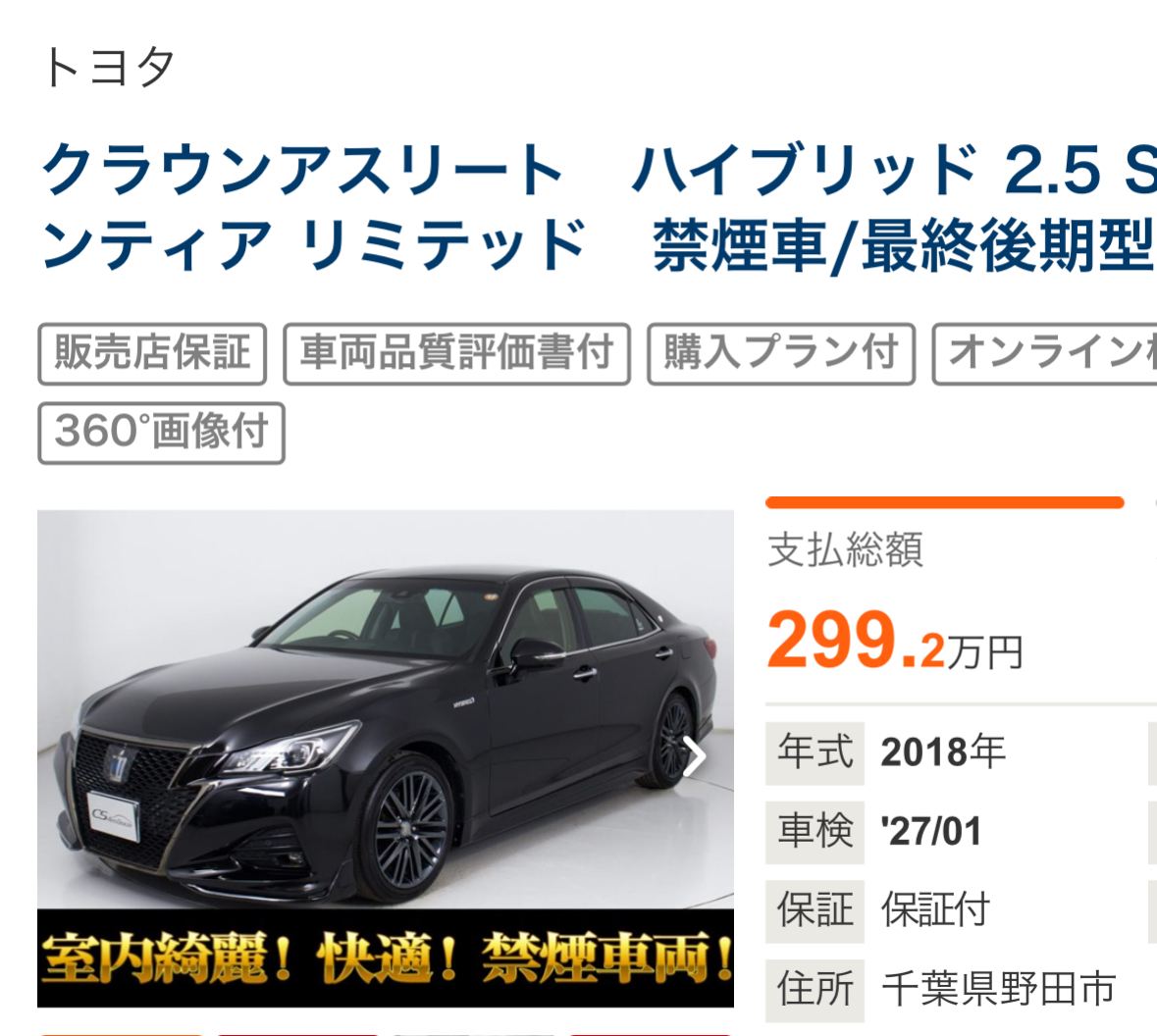Click the 車検 '27/01 value
1157x1036 pixels.
point(931,832)
